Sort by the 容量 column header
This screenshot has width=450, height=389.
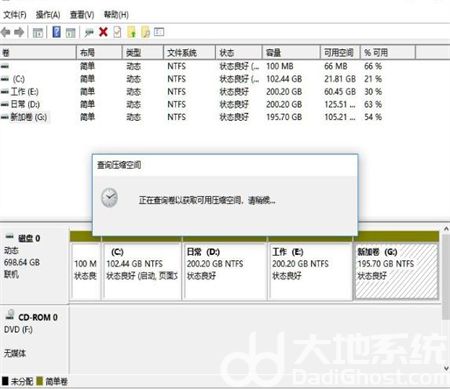[x=291, y=53]
